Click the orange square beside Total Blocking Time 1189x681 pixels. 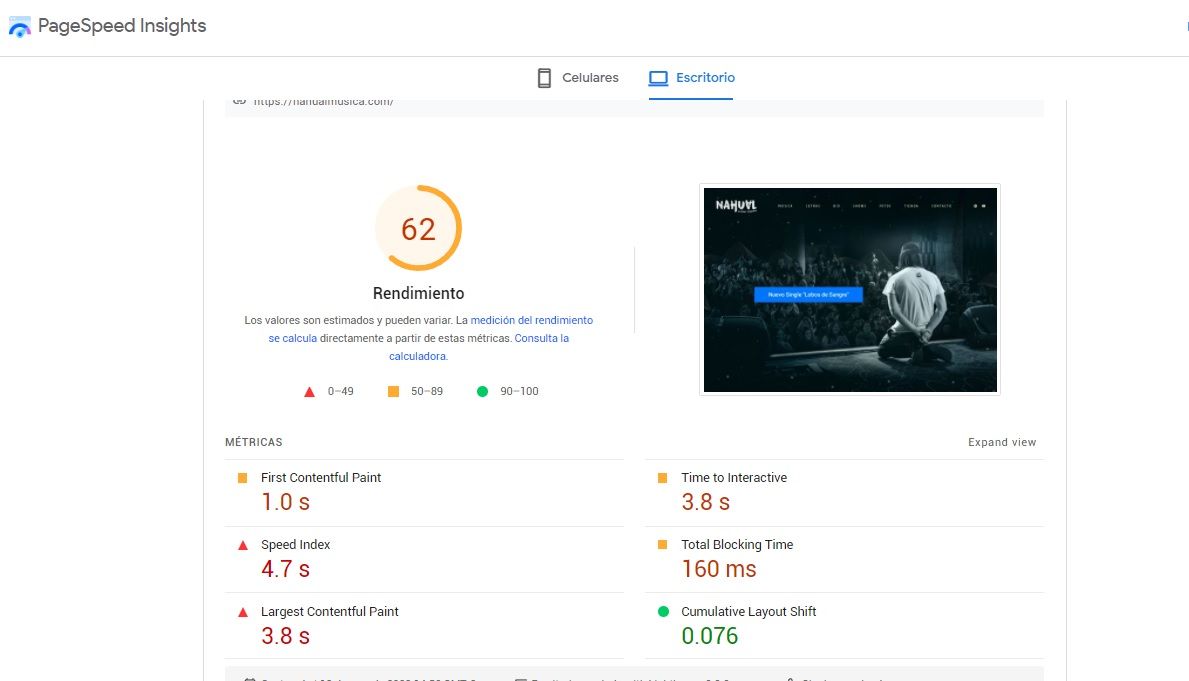point(663,544)
